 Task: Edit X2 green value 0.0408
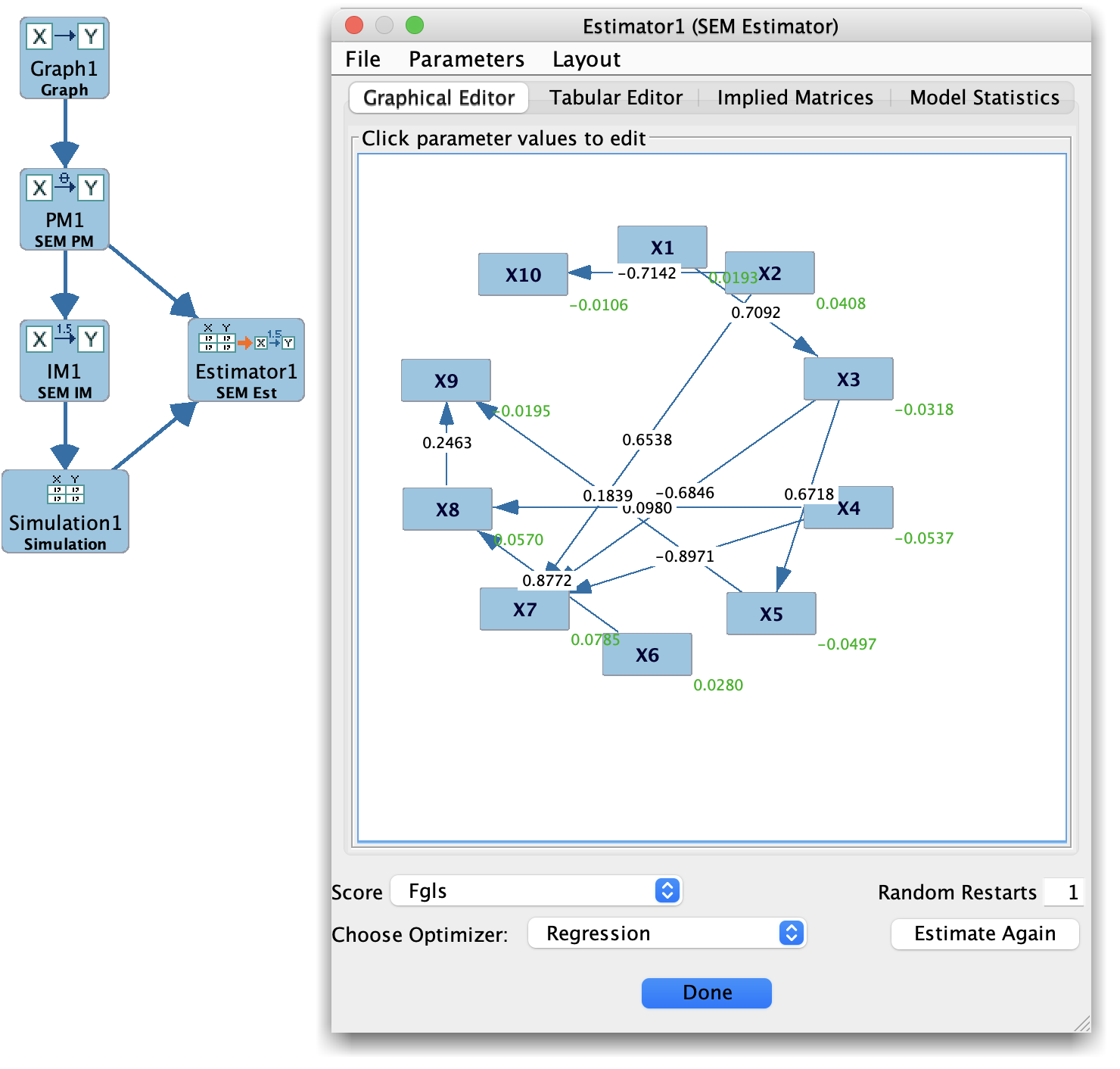pyautogui.click(x=841, y=304)
